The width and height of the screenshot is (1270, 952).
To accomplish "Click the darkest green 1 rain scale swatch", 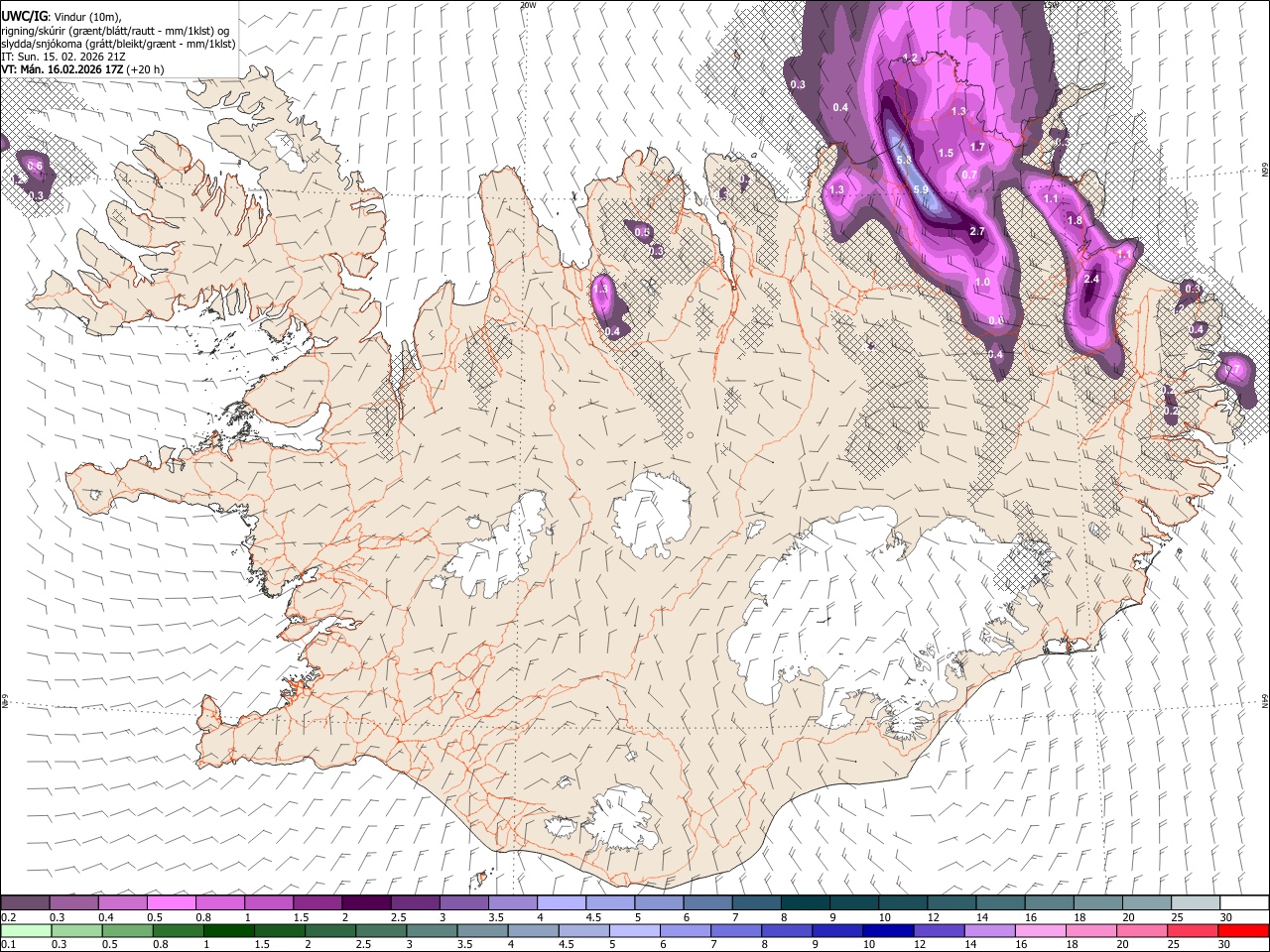I will click(x=229, y=930).
